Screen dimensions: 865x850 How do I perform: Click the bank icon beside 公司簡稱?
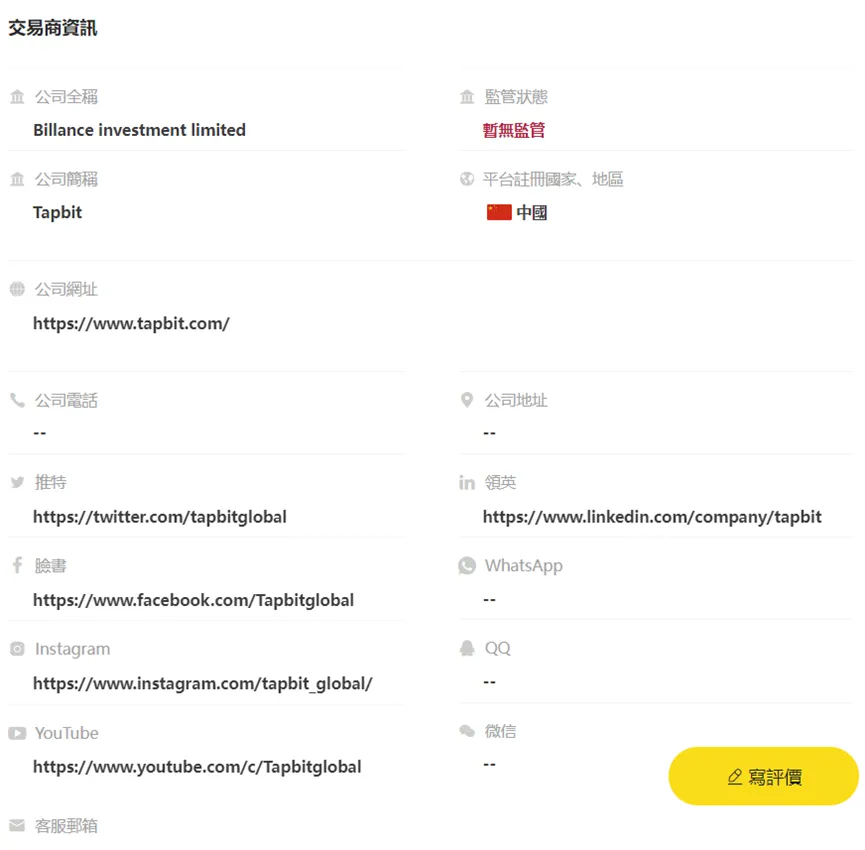[x=17, y=179]
